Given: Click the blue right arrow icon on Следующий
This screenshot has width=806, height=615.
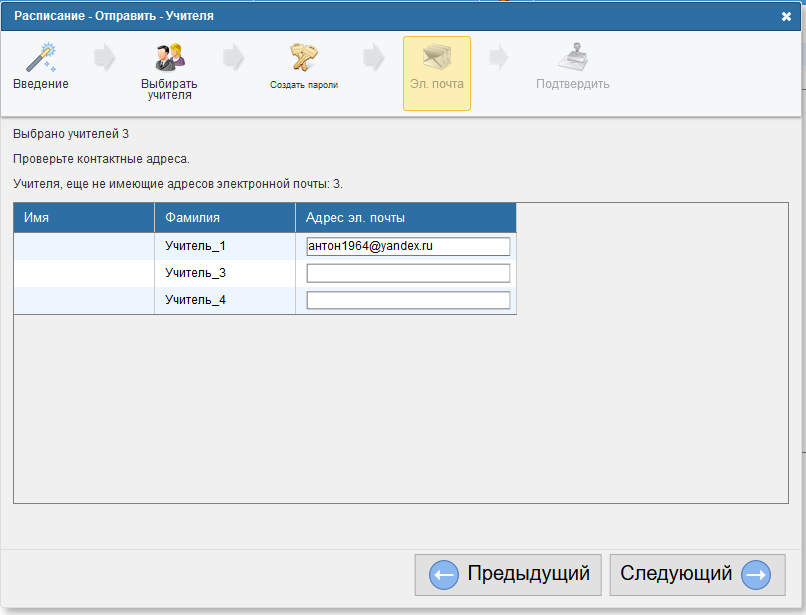Looking at the screenshot, I should [756, 575].
